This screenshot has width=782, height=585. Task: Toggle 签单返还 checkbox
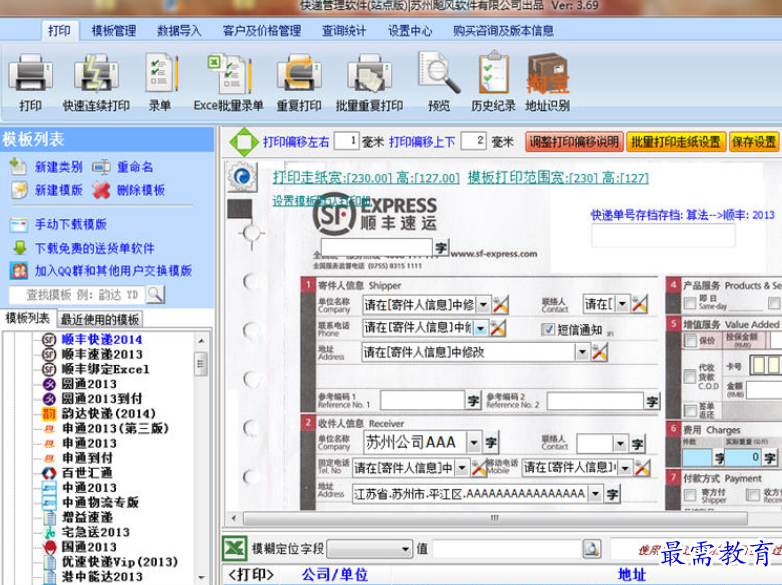click(x=690, y=410)
